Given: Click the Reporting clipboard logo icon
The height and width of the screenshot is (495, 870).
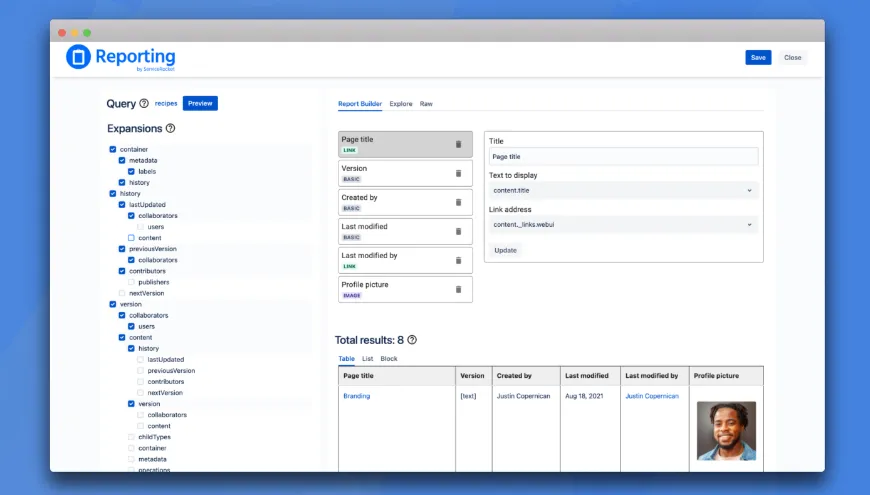Looking at the screenshot, I should tap(79, 57).
